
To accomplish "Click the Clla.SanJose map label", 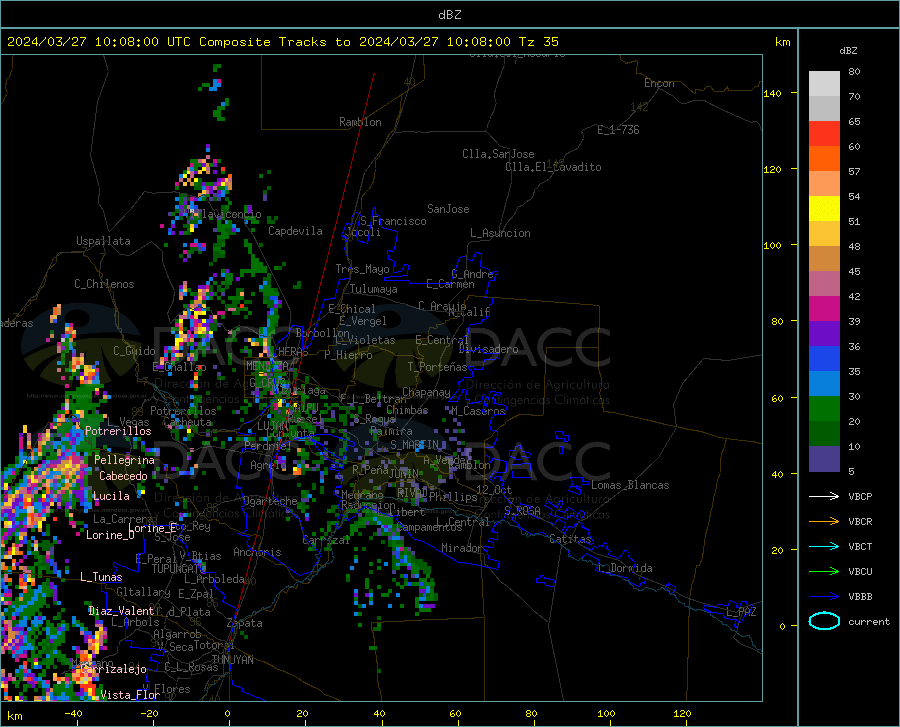I will click(498, 154).
